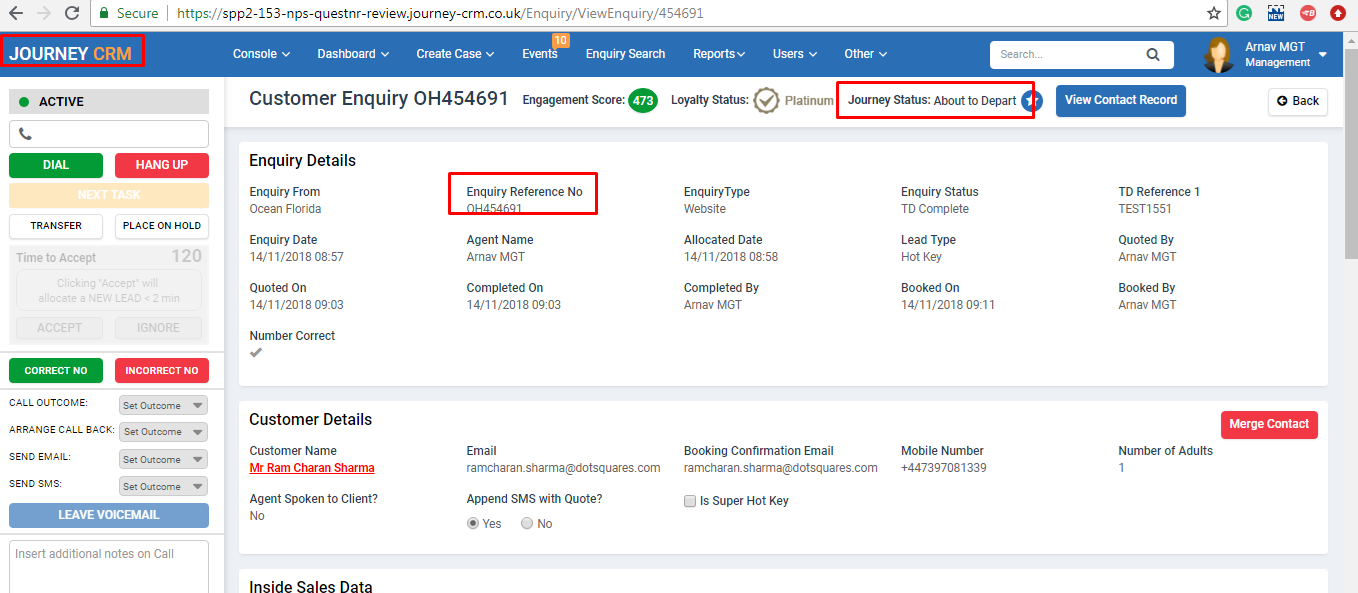The width and height of the screenshot is (1358, 593).
Task: Open Mr Ram Charan Sharma link
Action: pos(312,468)
